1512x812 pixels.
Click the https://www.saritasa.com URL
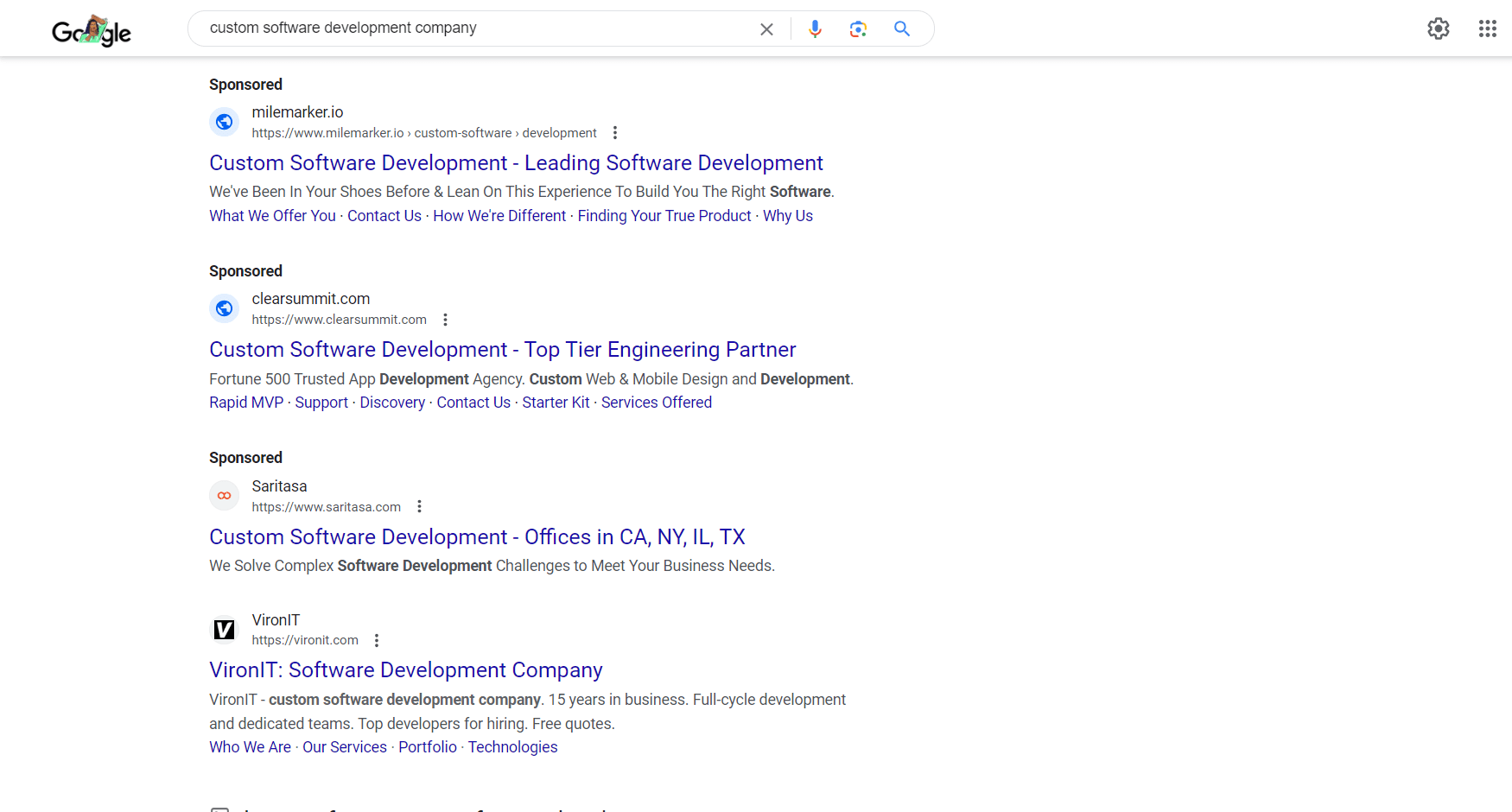326,507
